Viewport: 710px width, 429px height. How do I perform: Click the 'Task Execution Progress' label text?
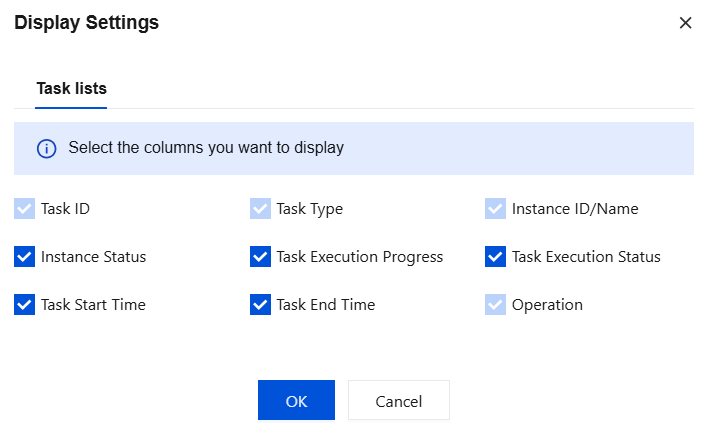click(360, 257)
